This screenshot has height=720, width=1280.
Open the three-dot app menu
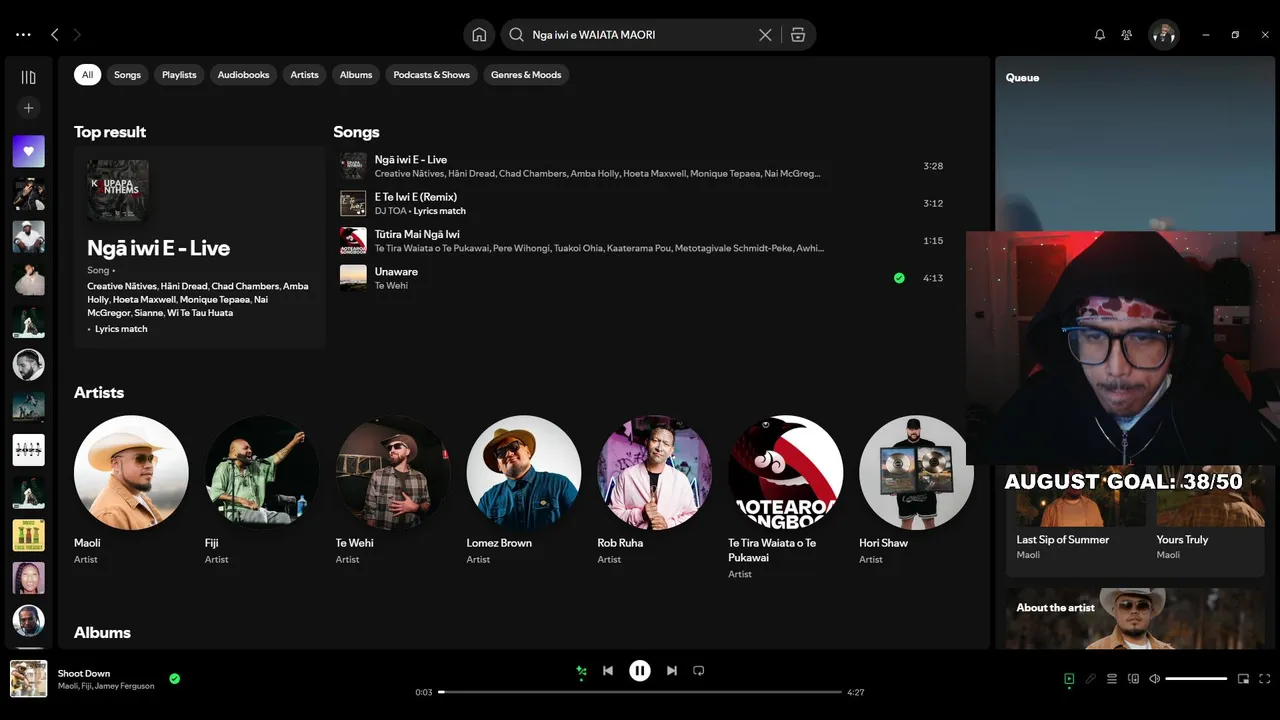pyautogui.click(x=23, y=35)
